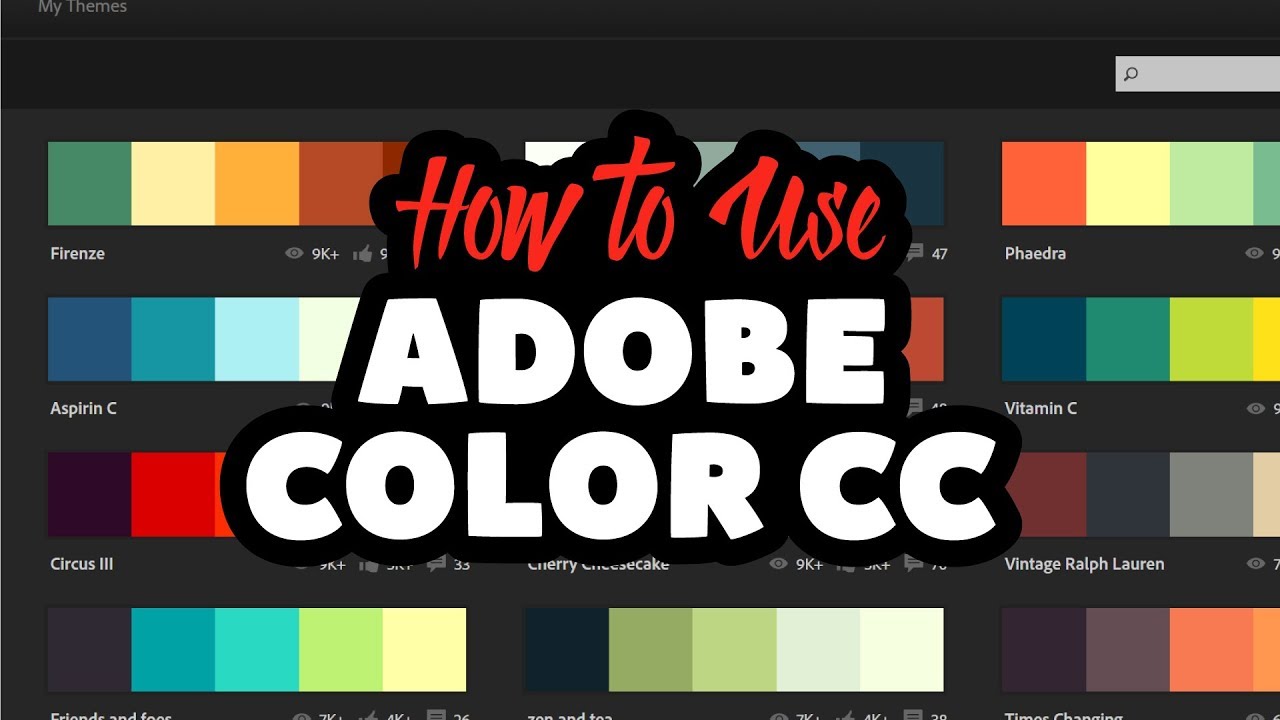The height and width of the screenshot is (720, 1280).
Task: Select the light green swatch in zen and tea
Action: 734,650
